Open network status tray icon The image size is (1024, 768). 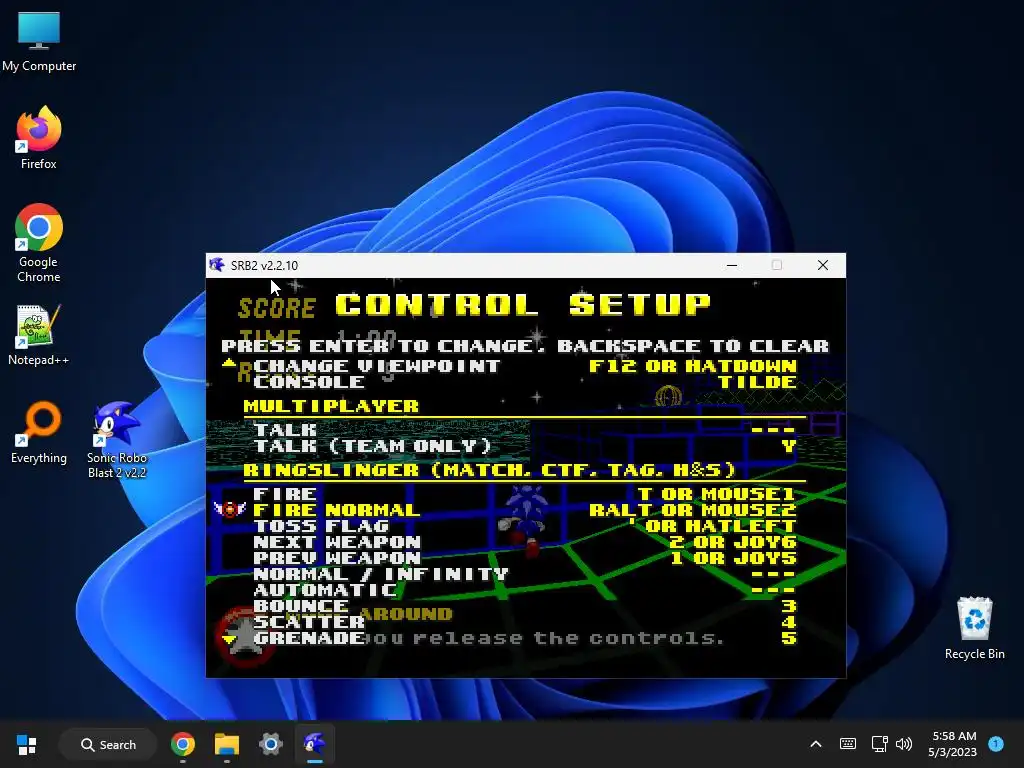(x=879, y=744)
